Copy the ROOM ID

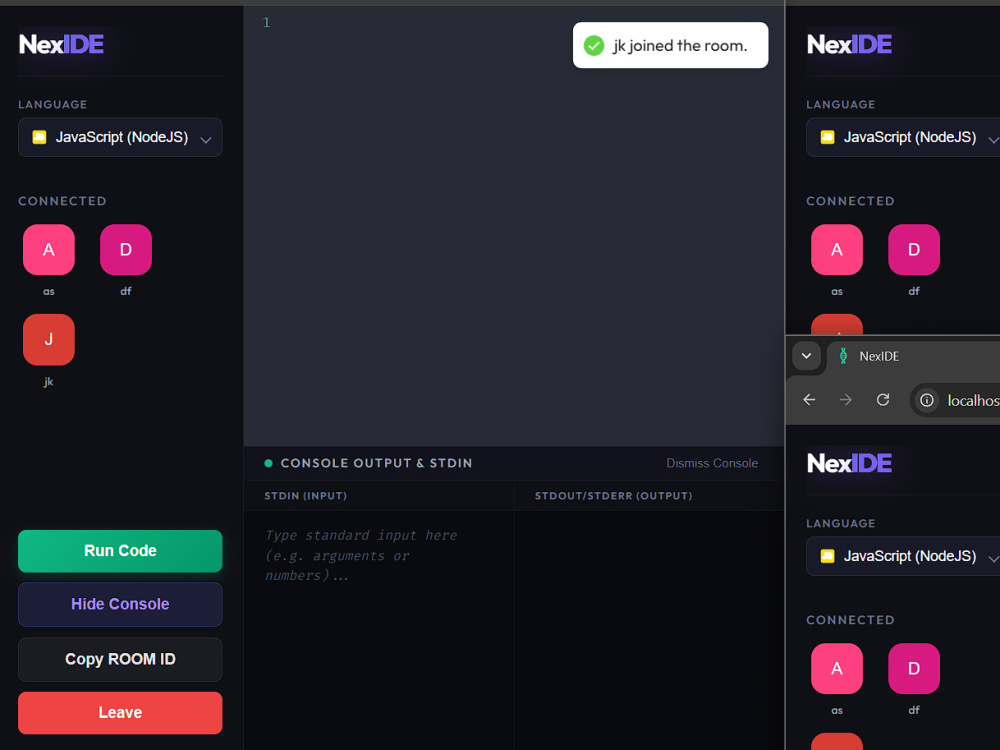pyautogui.click(x=120, y=659)
